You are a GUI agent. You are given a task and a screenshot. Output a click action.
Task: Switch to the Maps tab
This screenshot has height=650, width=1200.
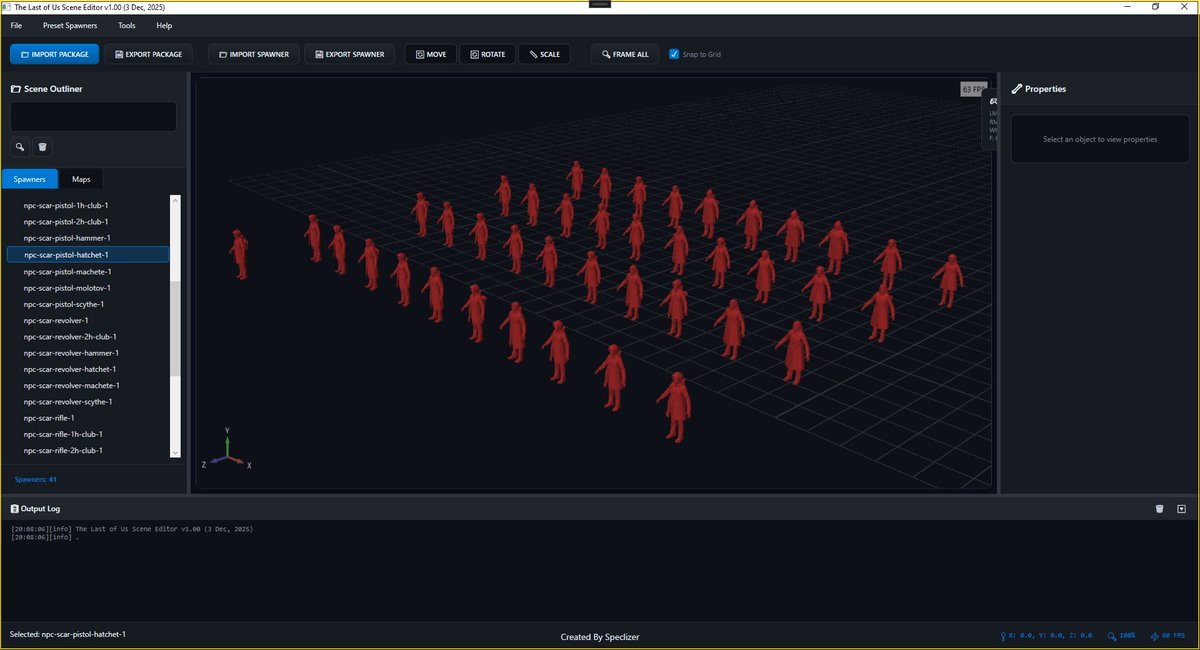pos(81,180)
